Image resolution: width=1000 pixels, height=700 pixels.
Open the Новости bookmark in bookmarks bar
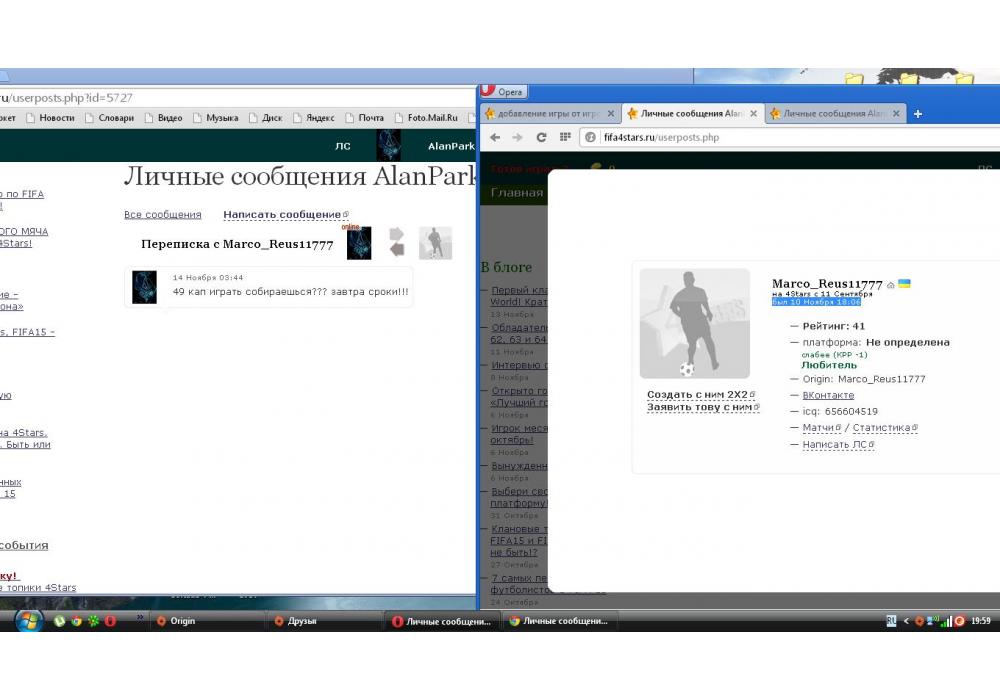tap(56, 118)
